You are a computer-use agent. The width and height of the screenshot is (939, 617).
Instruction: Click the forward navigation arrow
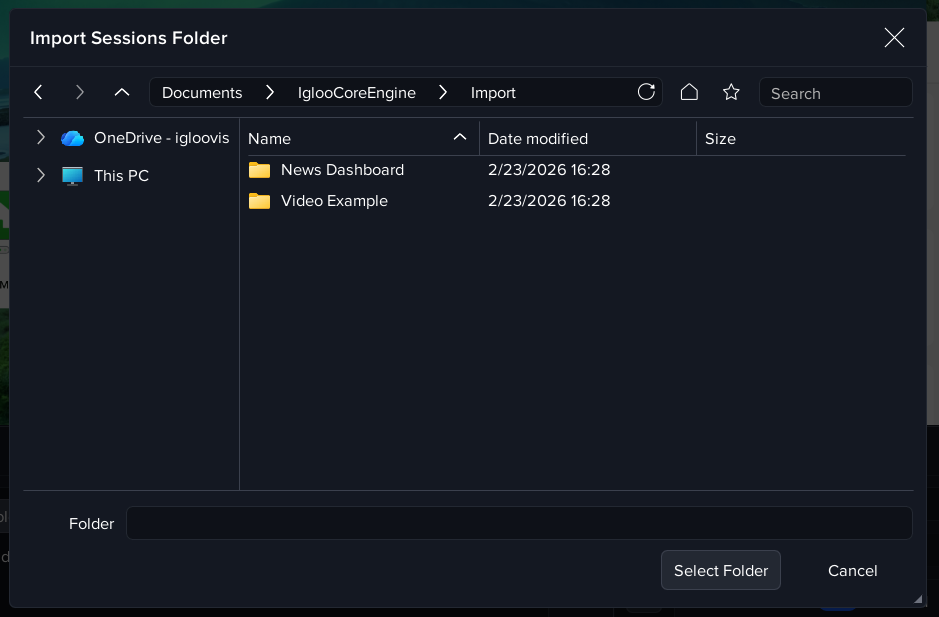click(80, 92)
